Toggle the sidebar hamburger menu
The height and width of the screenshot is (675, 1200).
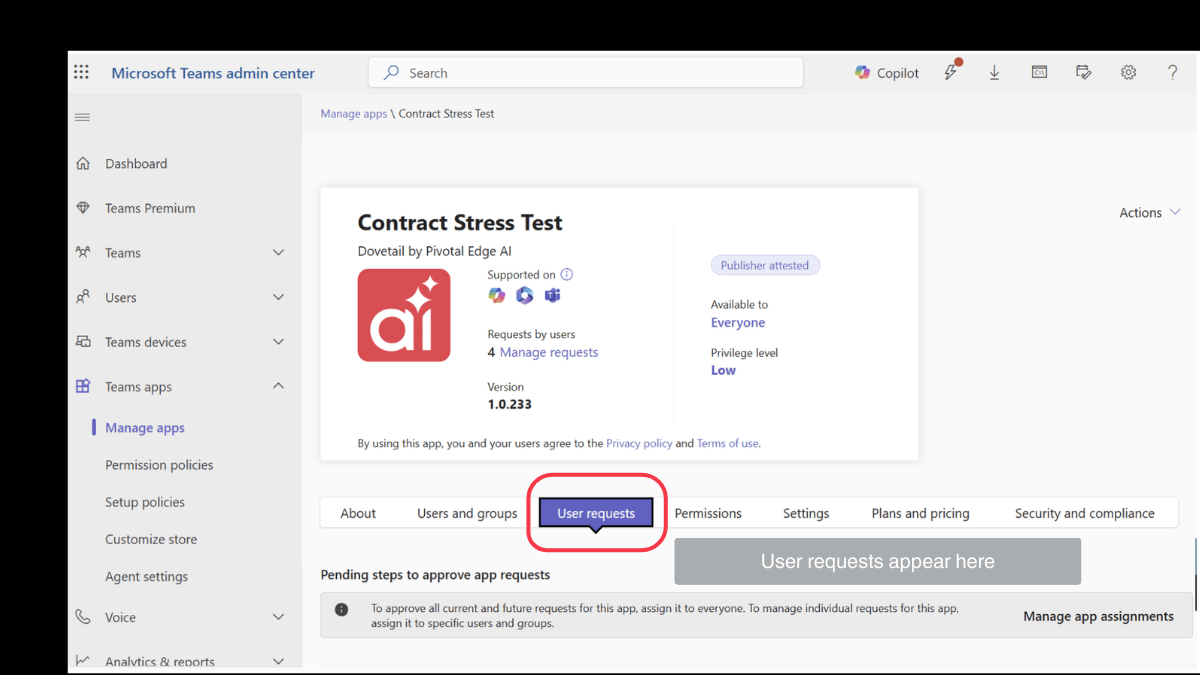pos(82,116)
